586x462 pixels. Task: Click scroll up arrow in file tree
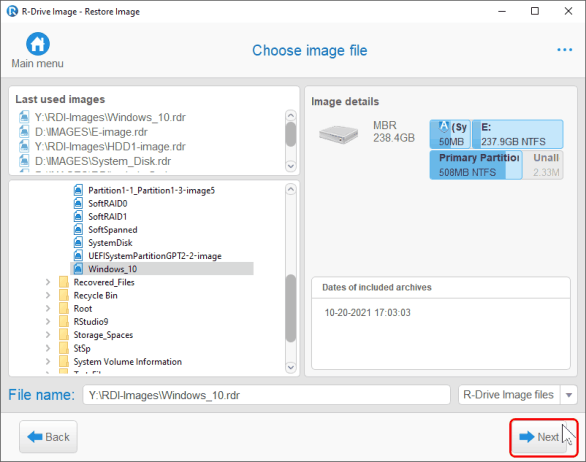291,190
